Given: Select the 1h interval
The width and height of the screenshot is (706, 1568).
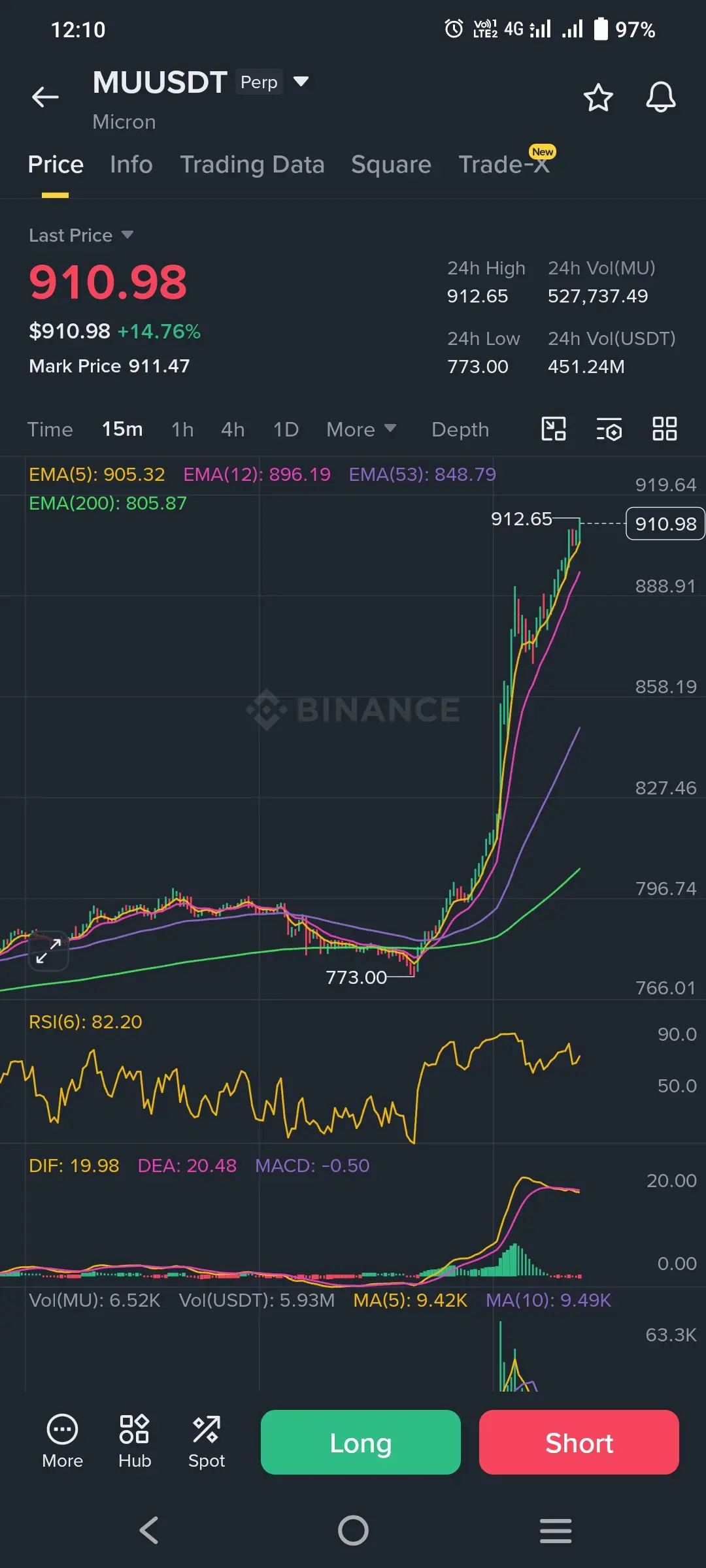Looking at the screenshot, I should tap(182, 429).
